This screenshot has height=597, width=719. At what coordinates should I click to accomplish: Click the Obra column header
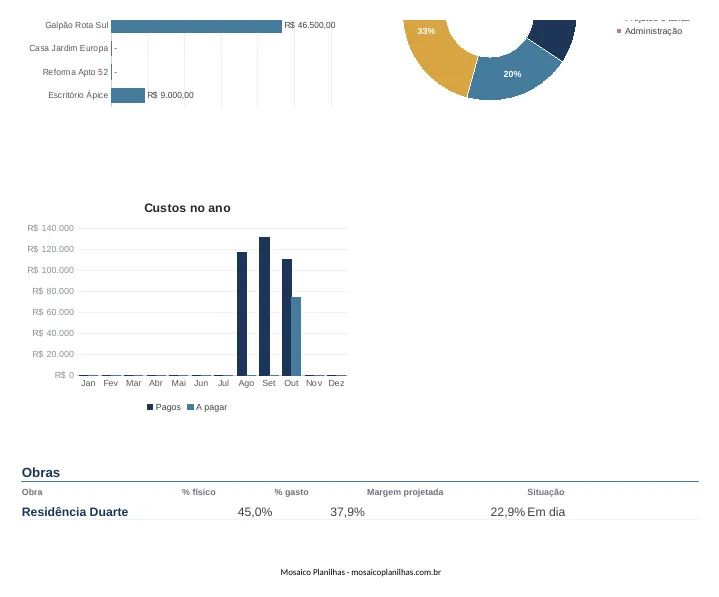(32, 492)
